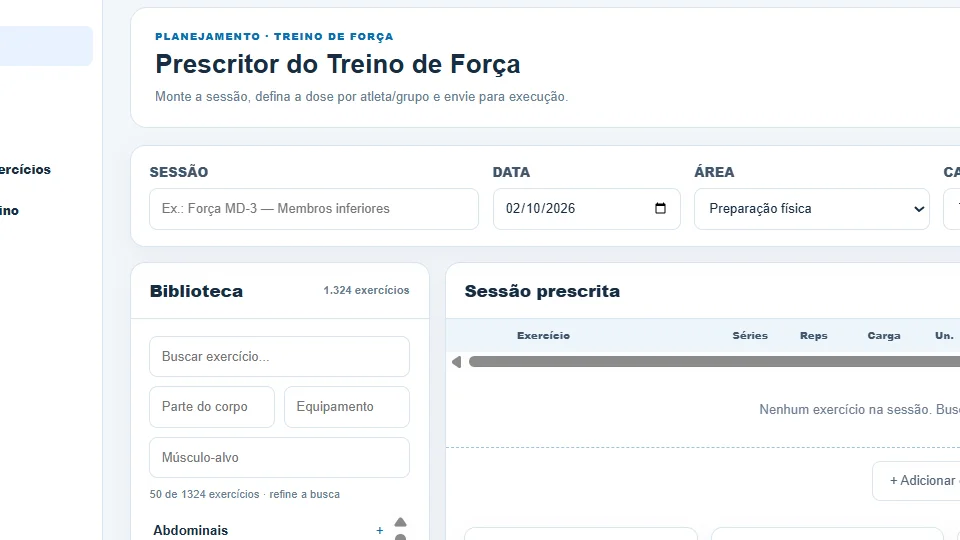Open the calendar picker in the date field
Image resolution: width=960 pixels, height=540 pixels.
coord(660,208)
